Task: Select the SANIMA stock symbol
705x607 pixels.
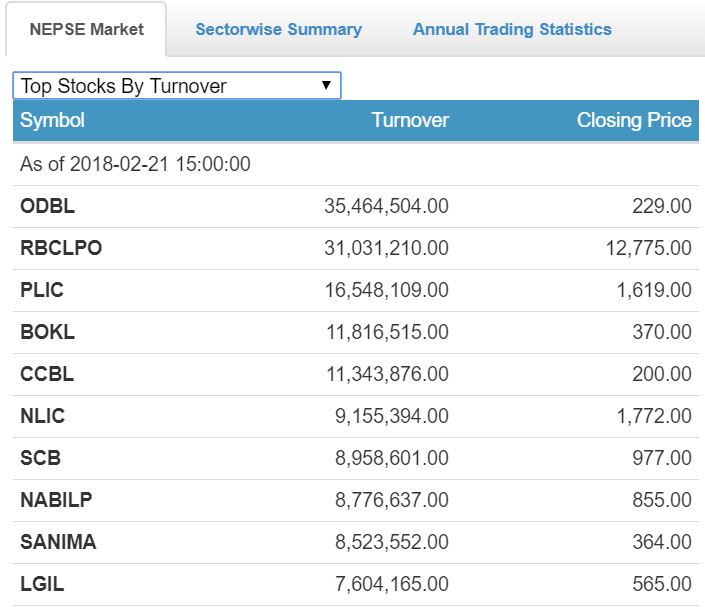Action: coord(58,542)
